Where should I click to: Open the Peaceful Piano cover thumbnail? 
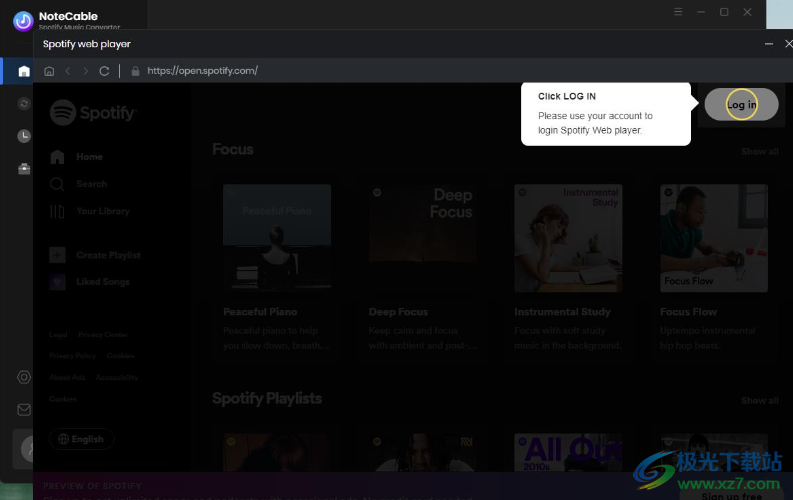click(277, 238)
